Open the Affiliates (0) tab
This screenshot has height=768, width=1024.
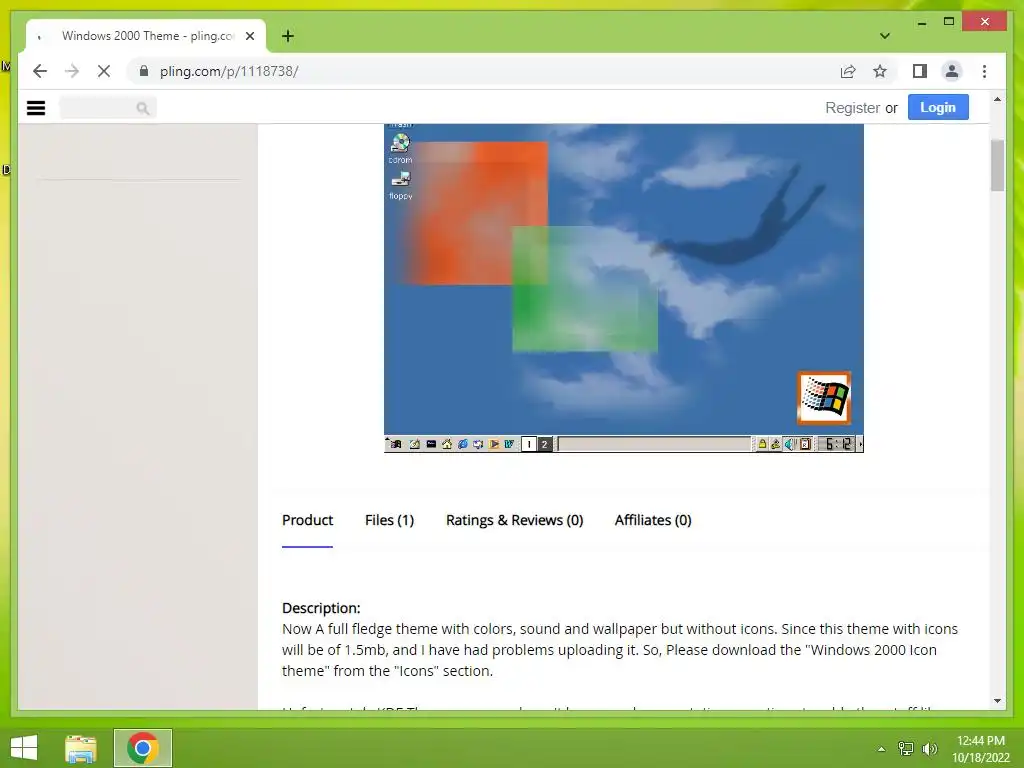pyautogui.click(x=653, y=520)
